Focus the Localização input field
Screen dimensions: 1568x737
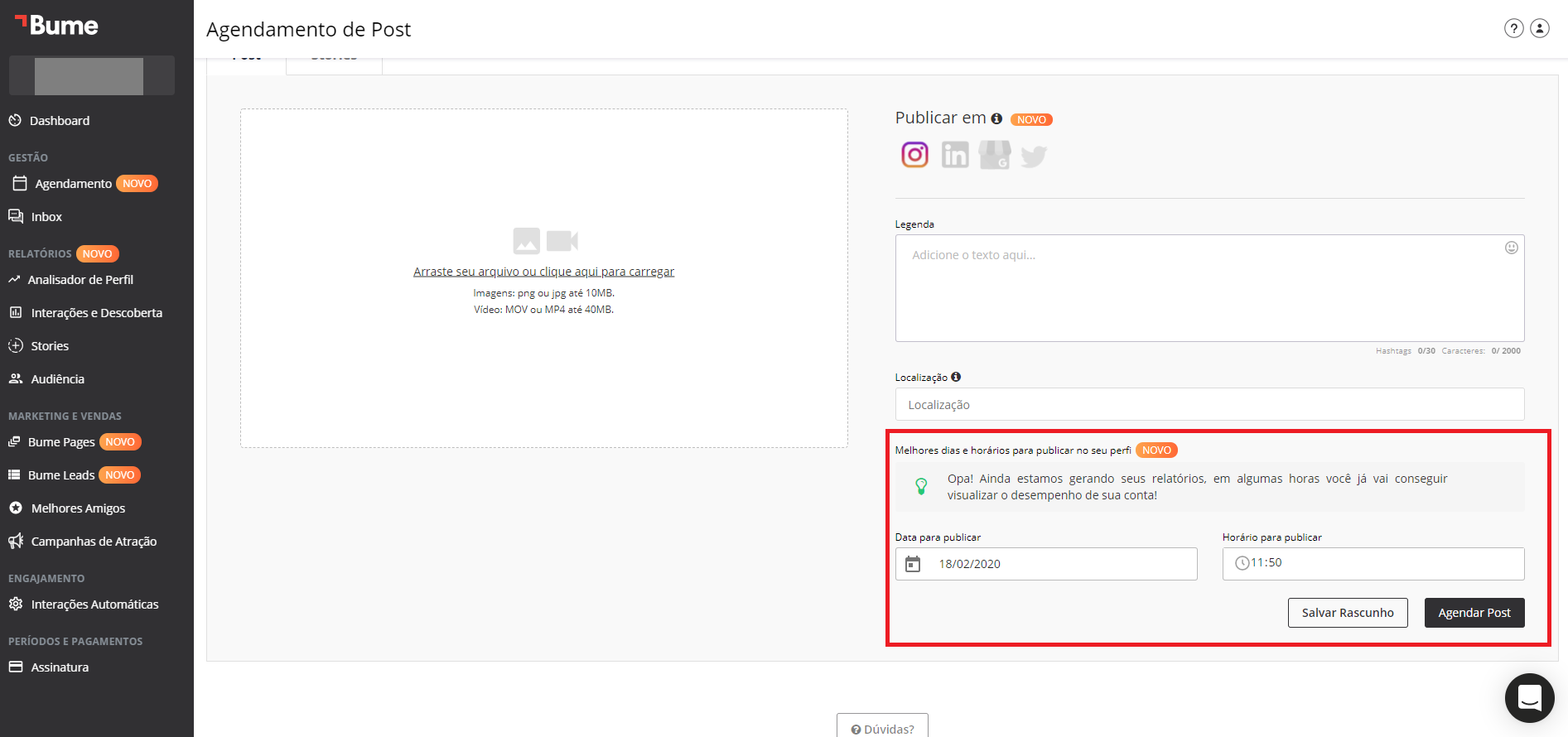pyautogui.click(x=1209, y=405)
